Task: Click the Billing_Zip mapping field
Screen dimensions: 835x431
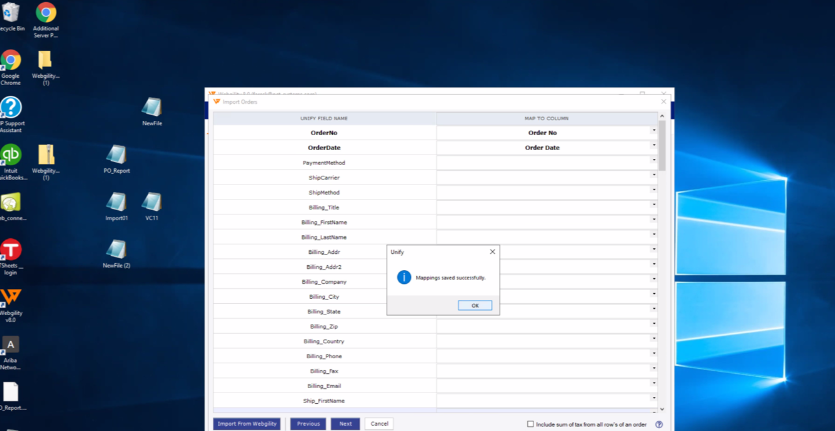Action: point(547,326)
